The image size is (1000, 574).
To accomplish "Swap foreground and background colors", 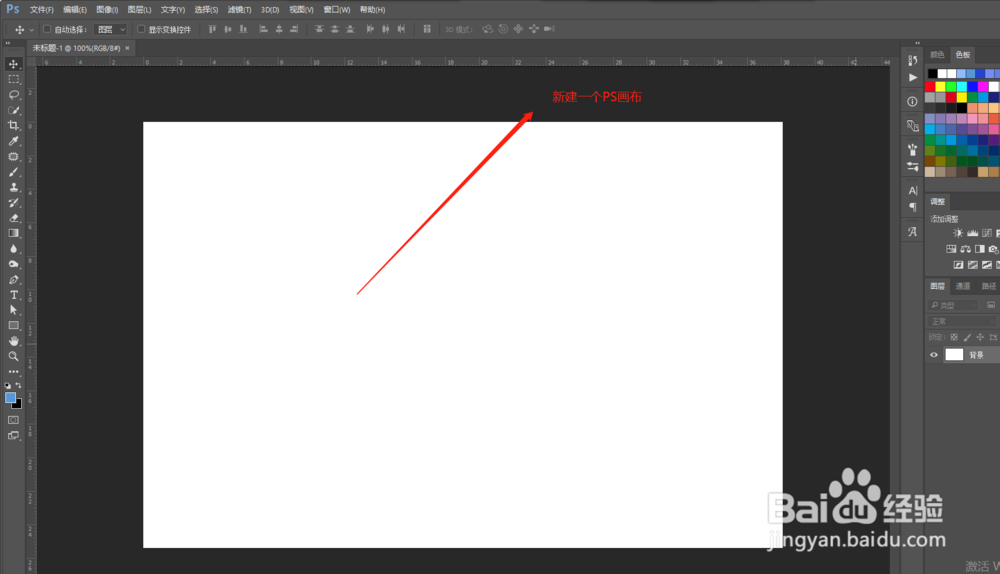I will [x=18, y=385].
